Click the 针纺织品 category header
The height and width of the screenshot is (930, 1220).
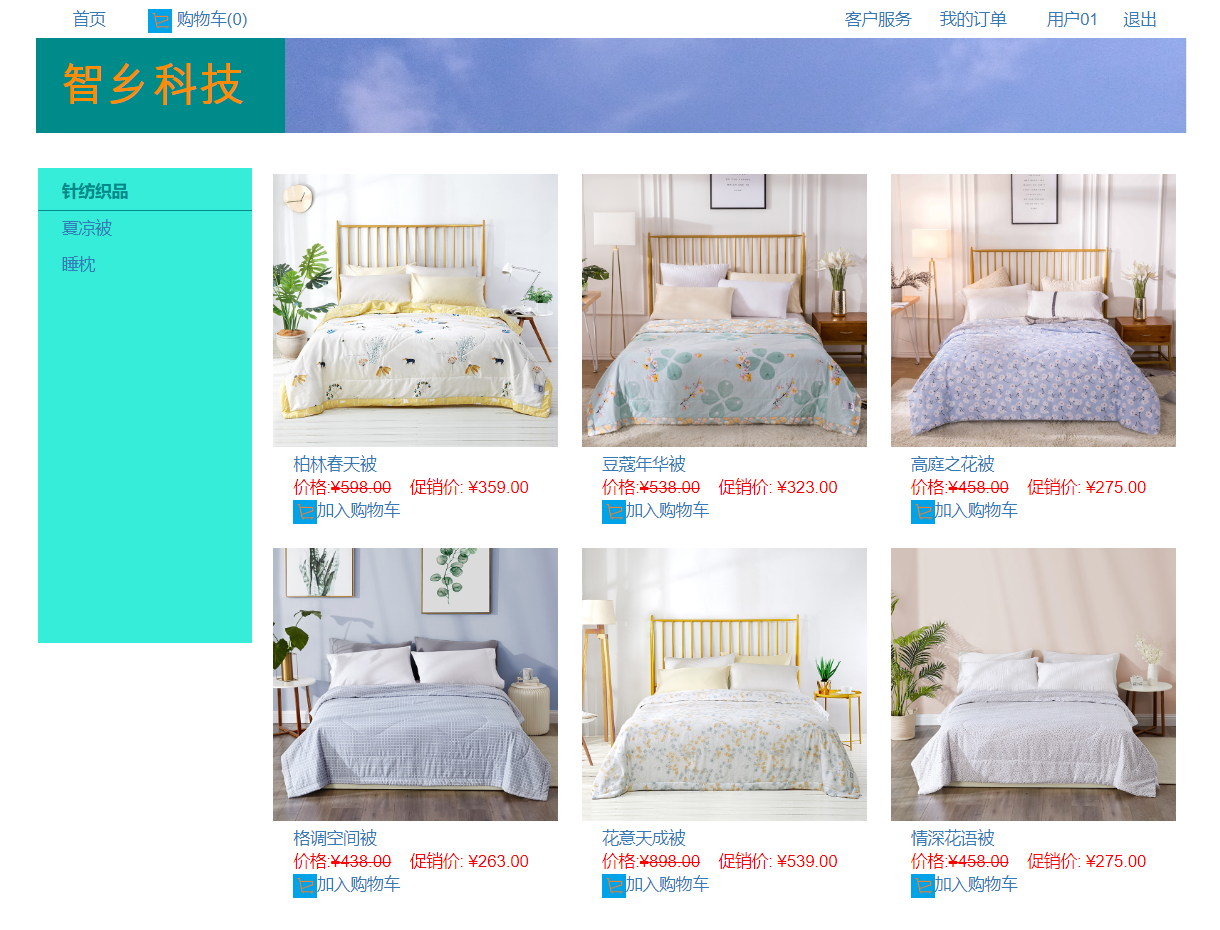tap(95, 191)
